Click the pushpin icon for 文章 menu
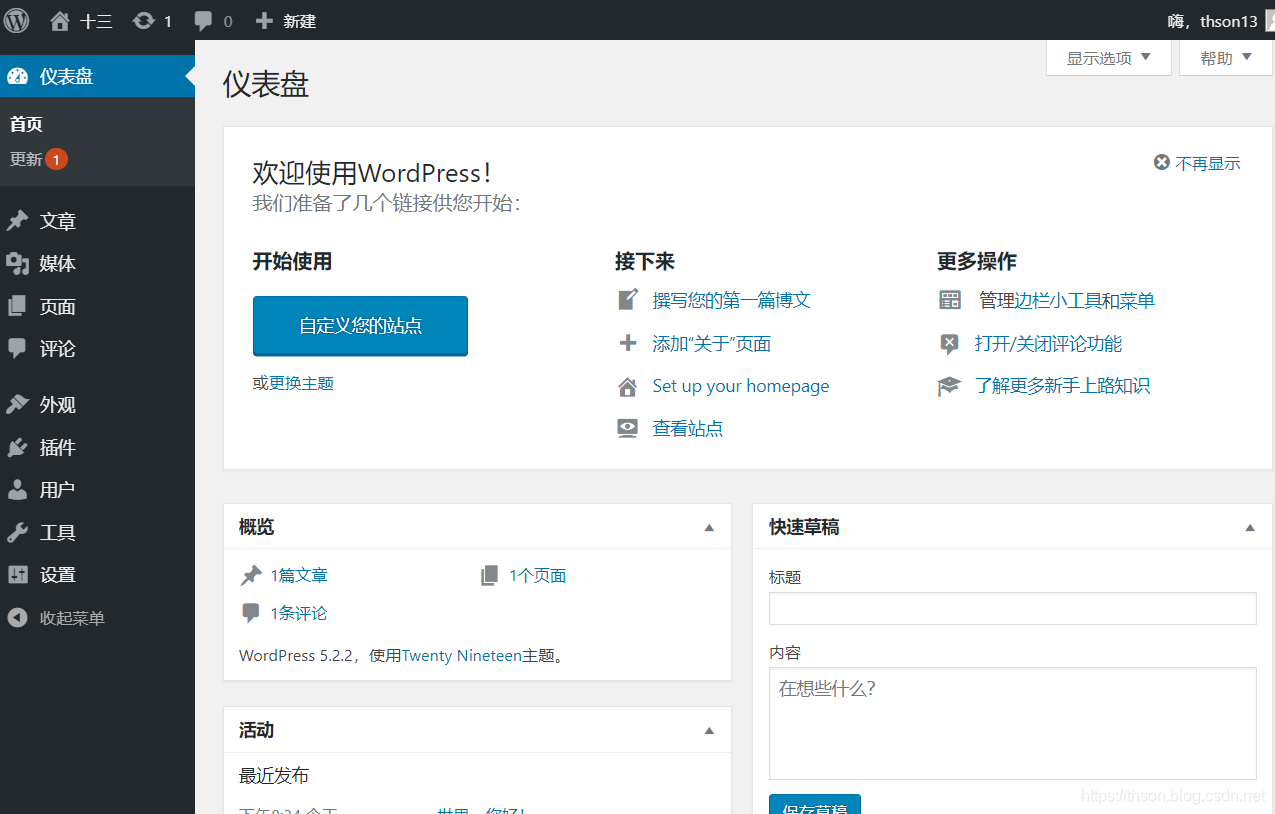1275x814 pixels. [17, 221]
